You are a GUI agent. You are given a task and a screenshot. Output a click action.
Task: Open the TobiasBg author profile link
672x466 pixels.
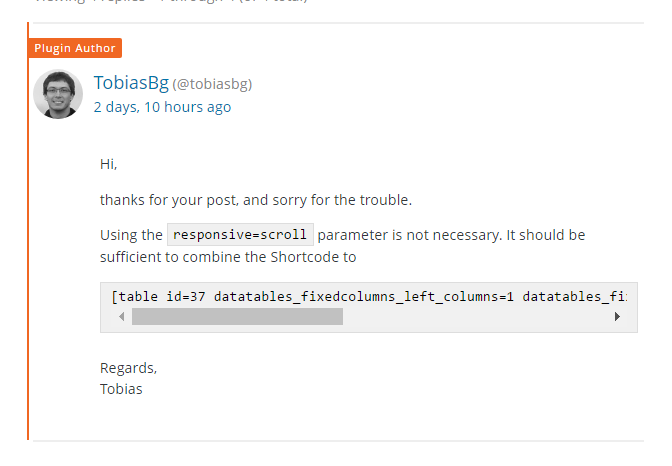(x=130, y=82)
